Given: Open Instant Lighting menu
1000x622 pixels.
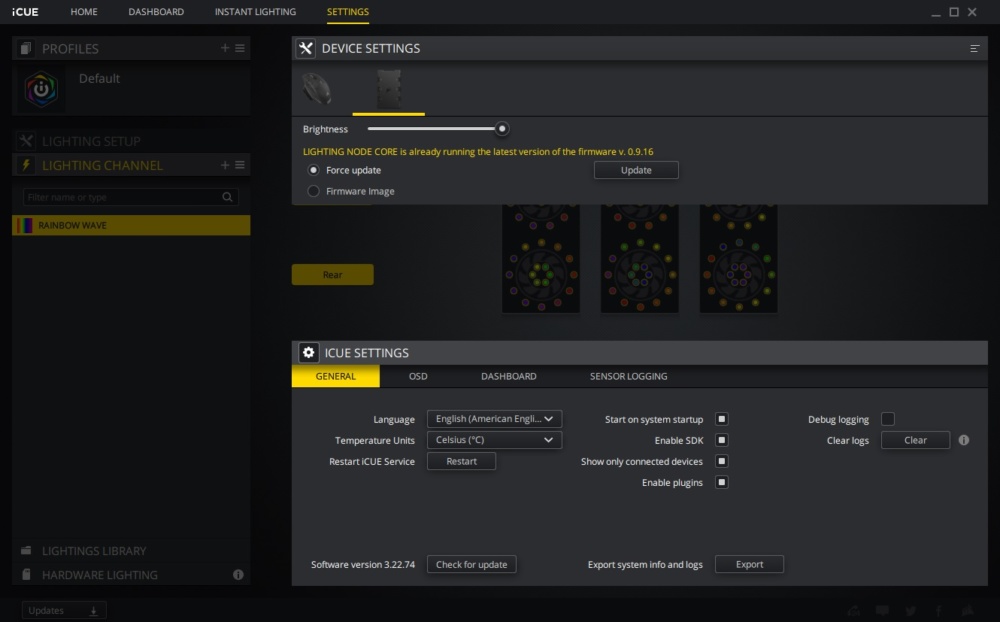Looking at the screenshot, I should click(x=255, y=11).
